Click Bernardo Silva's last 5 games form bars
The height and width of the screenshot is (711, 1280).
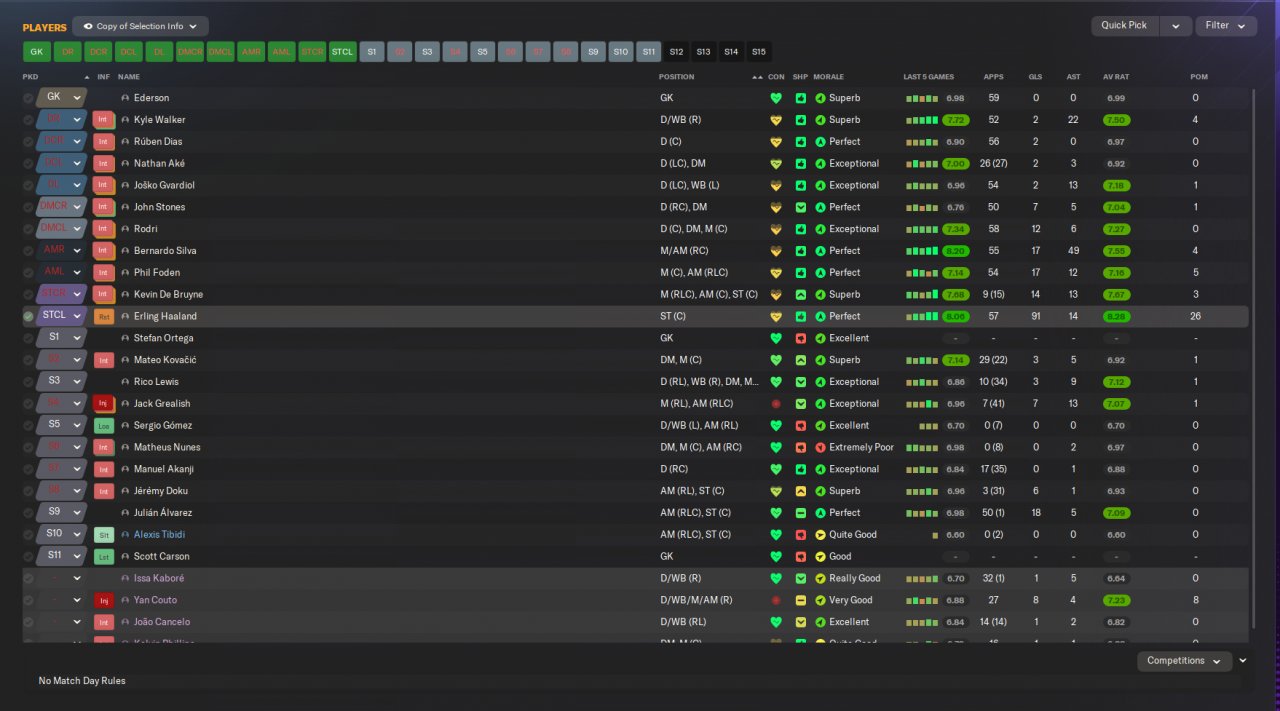click(922, 251)
